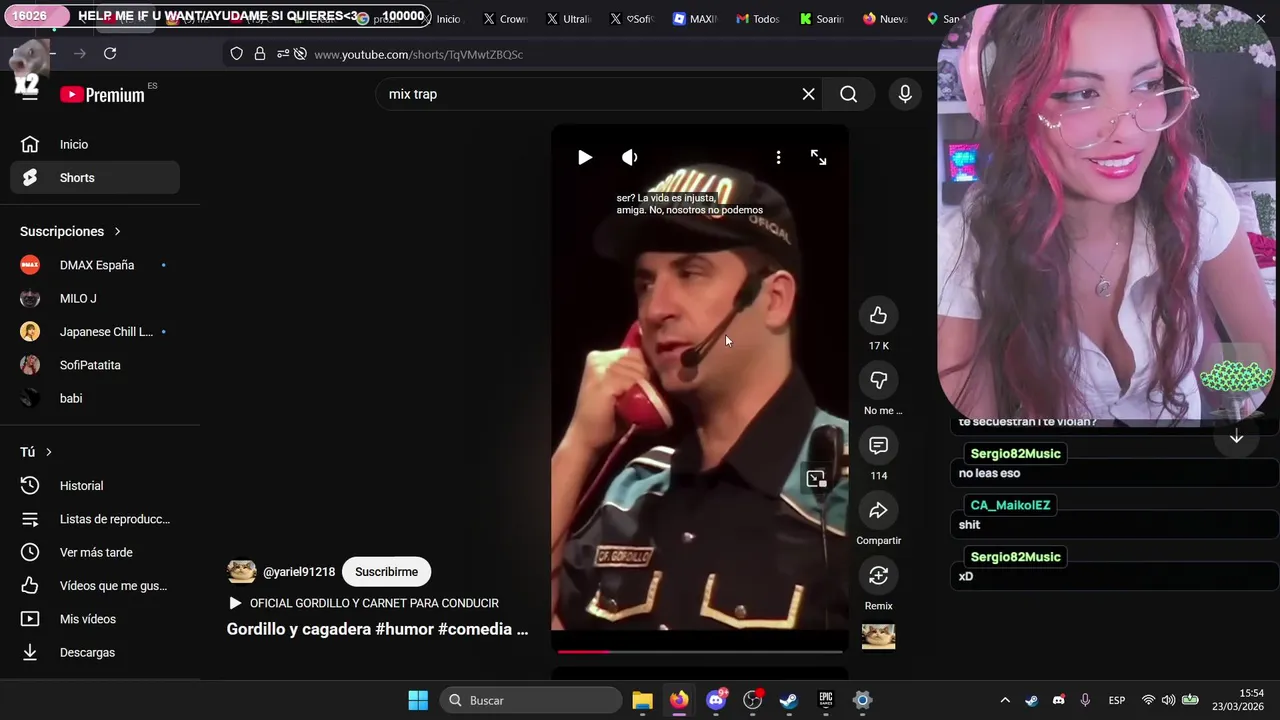The width and height of the screenshot is (1280, 720).
Task: Expand the Tú section
Action: coord(36,452)
